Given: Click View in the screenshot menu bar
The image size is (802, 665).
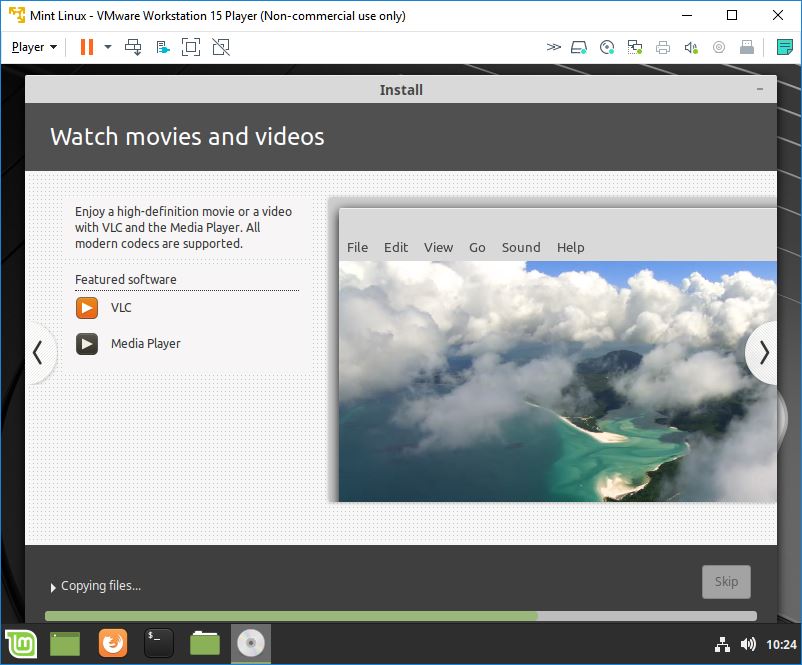Looking at the screenshot, I should click(x=438, y=248).
